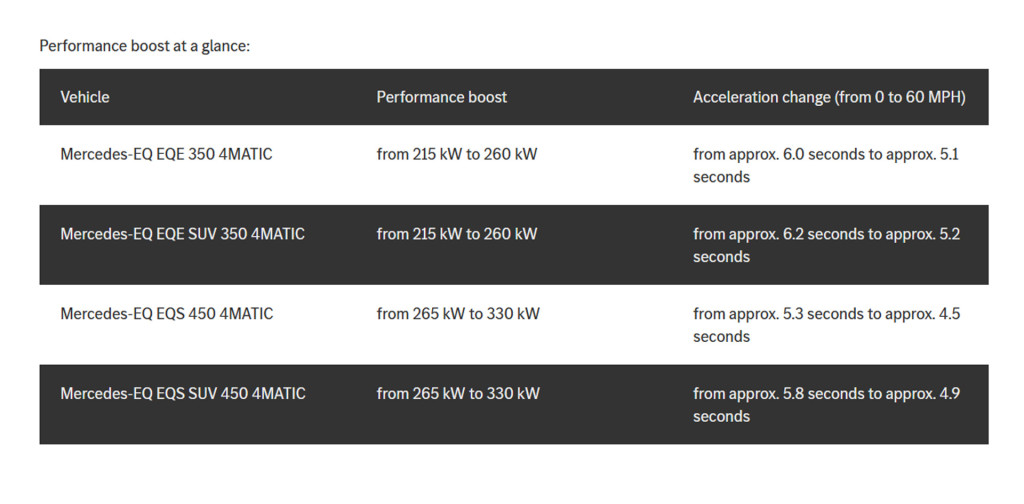Select the Mercedes-EQ EQS SUV 450 4MATIC name

click(x=183, y=394)
